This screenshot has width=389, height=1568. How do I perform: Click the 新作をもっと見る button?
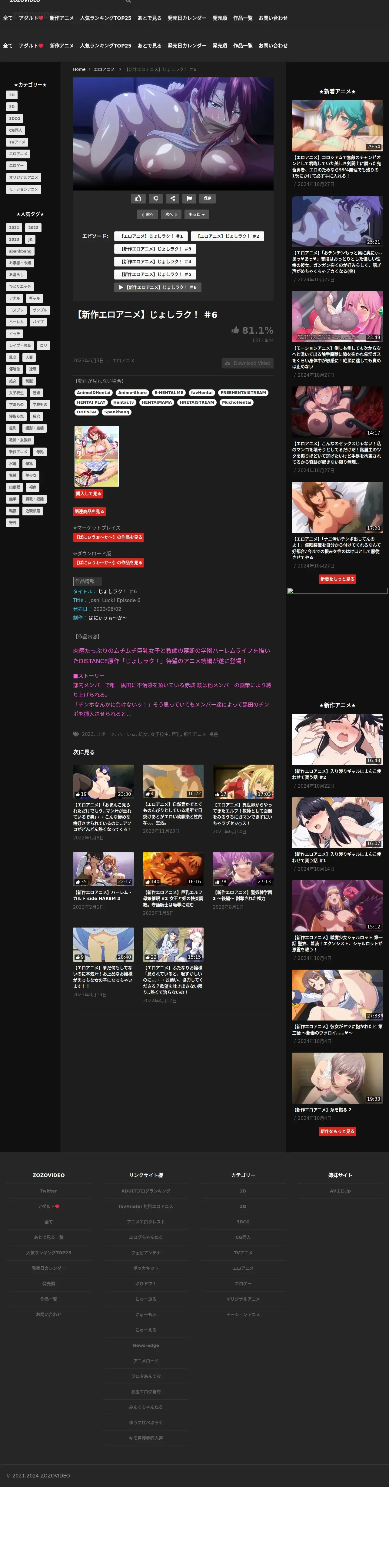pyautogui.click(x=337, y=1132)
